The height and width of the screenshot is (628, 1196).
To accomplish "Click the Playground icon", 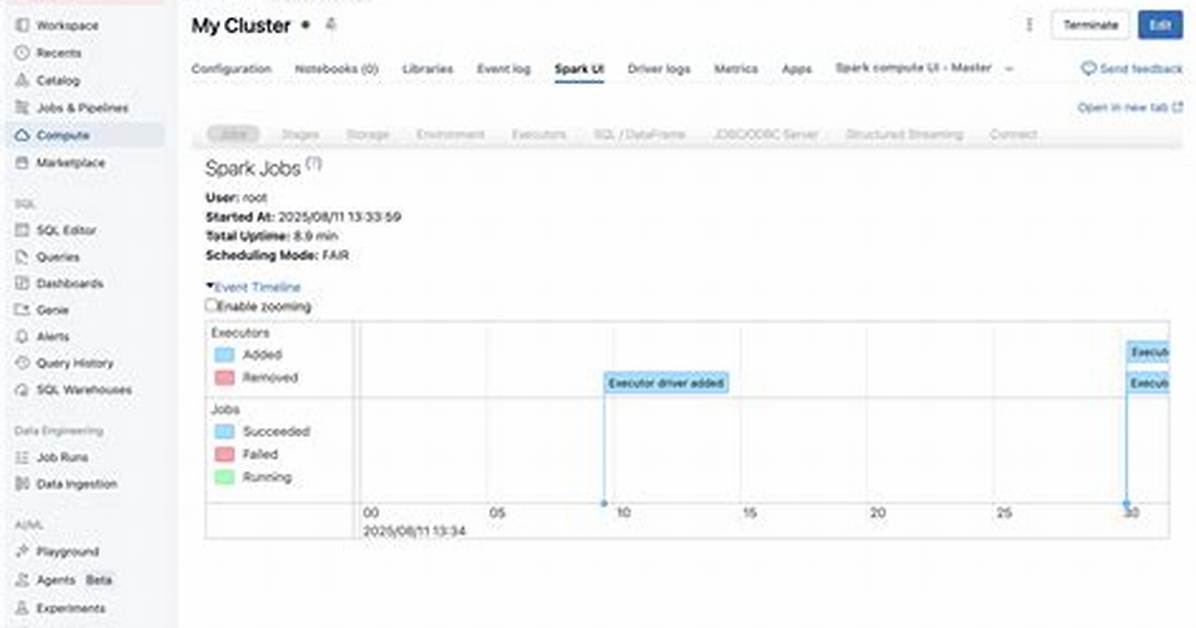I will [22, 551].
